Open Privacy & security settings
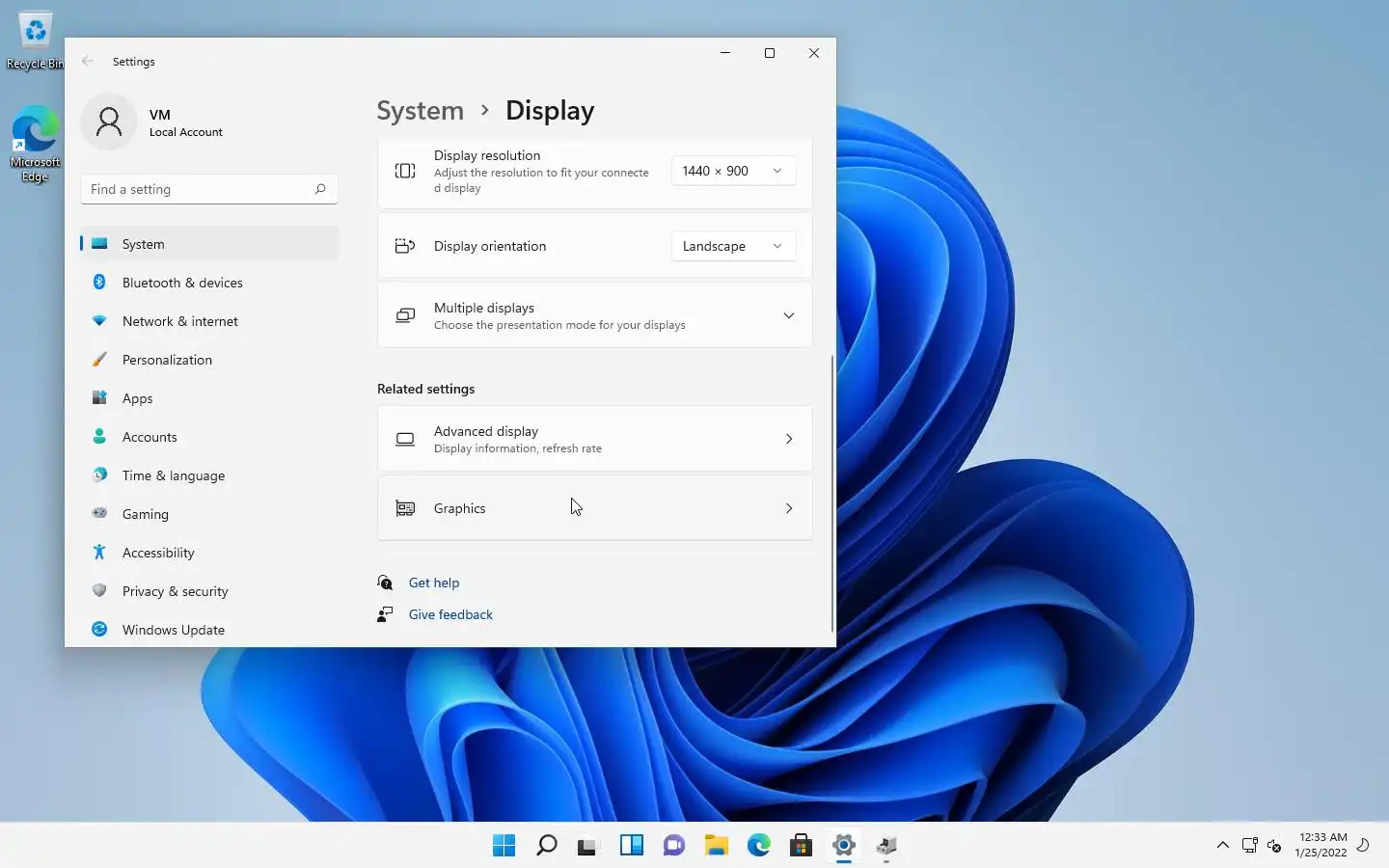This screenshot has height=868, width=1389. click(x=209, y=591)
